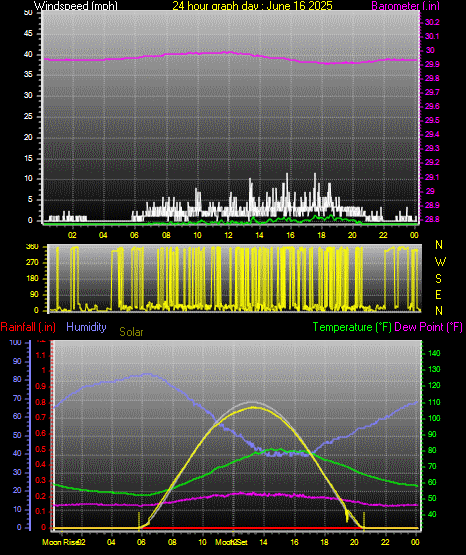Click the 140 temperature scale value
Image resolution: width=466 pixels, height=555 pixels.
point(434,353)
